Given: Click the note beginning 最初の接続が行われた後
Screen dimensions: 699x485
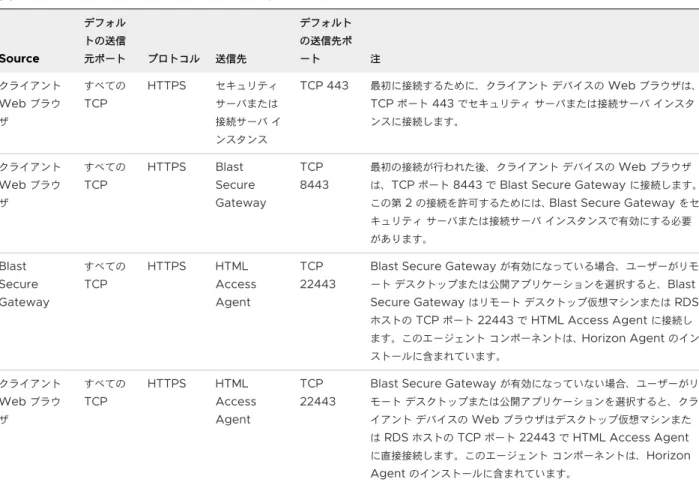Looking at the screenshot, I should coord(535,203).
